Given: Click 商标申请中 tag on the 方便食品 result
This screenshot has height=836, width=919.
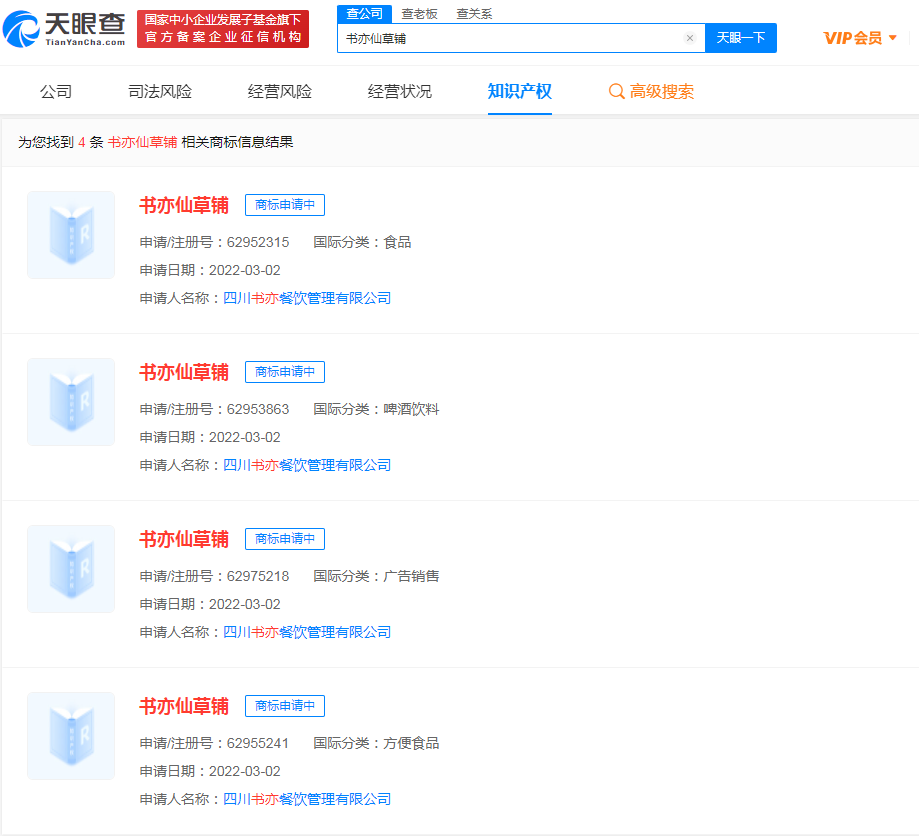Looking at the screenshot, I should coord(285,706).
